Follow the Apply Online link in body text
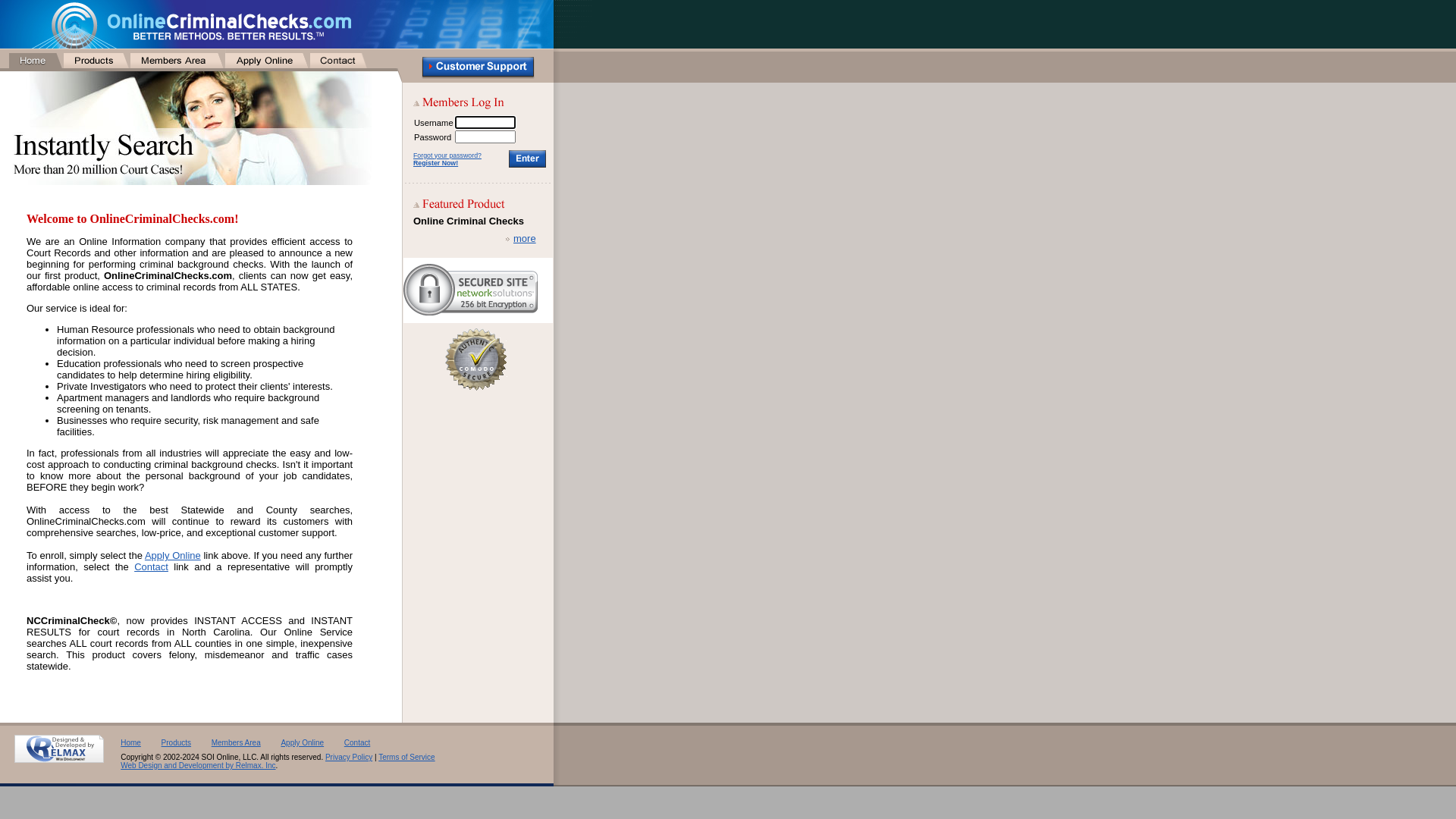This screenshot has height=819, width=1456. 173,556
